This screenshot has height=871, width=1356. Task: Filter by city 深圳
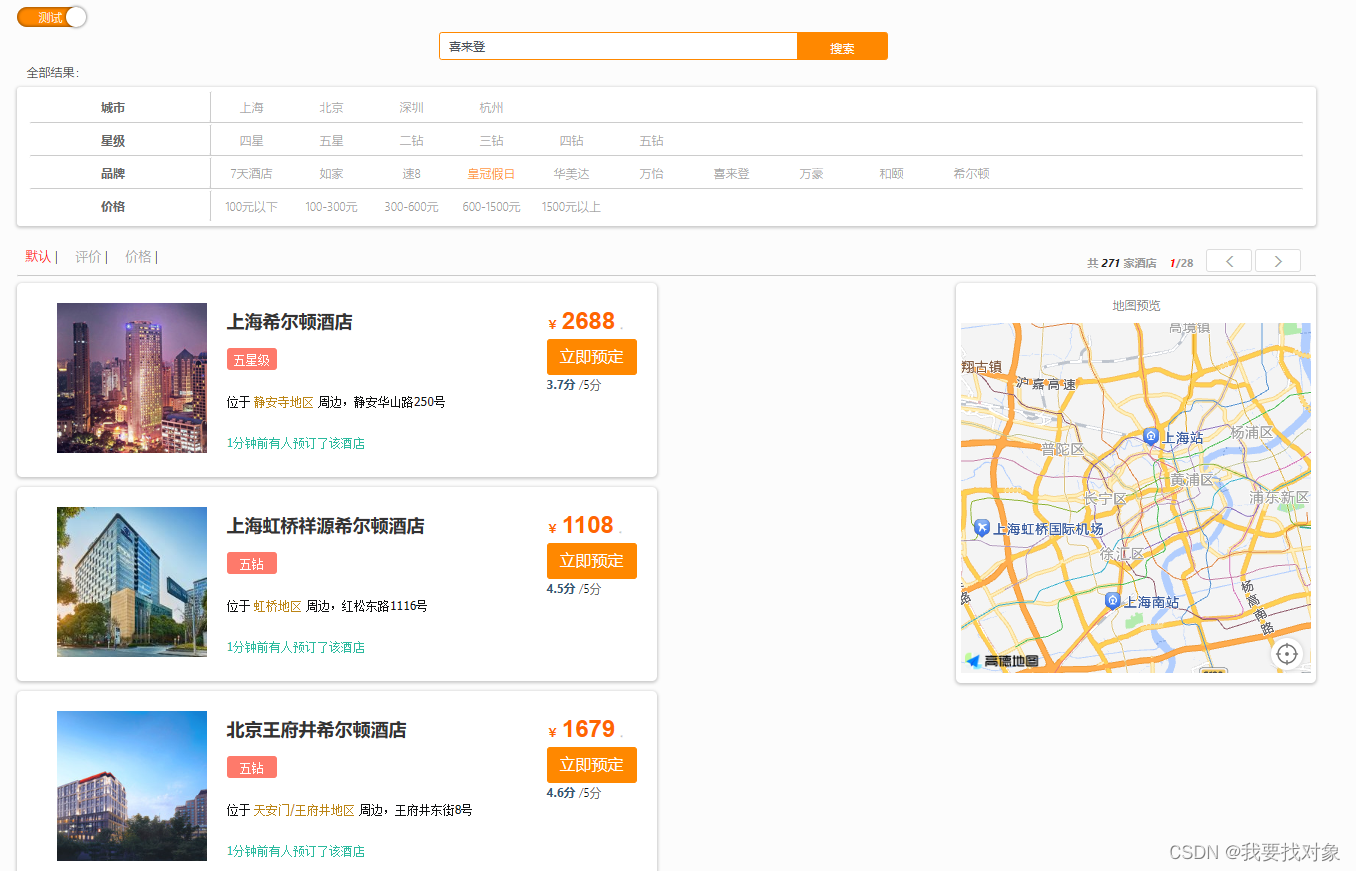(411, 108)
